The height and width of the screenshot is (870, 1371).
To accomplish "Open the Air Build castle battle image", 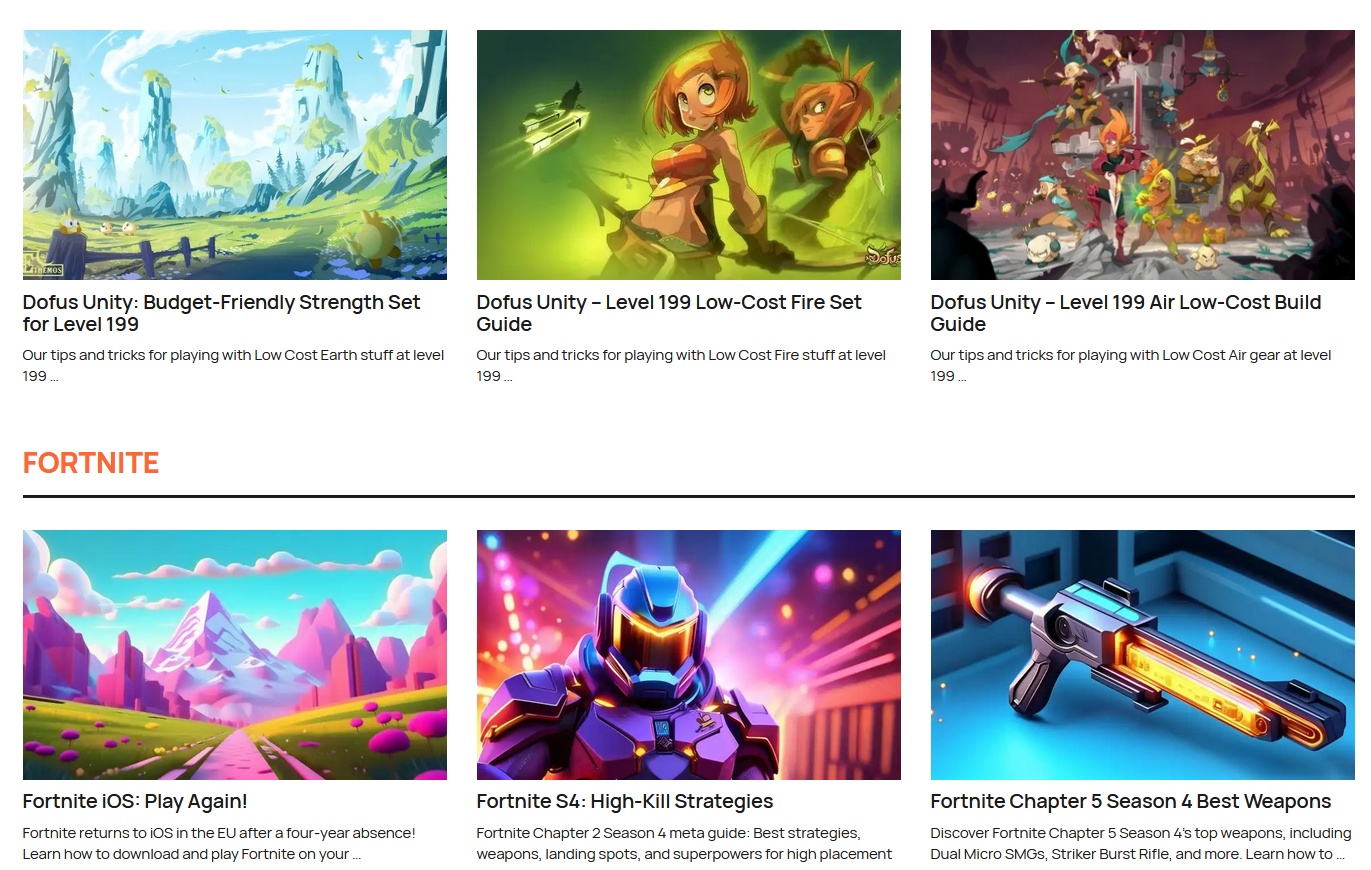I will pos(1142,155).
